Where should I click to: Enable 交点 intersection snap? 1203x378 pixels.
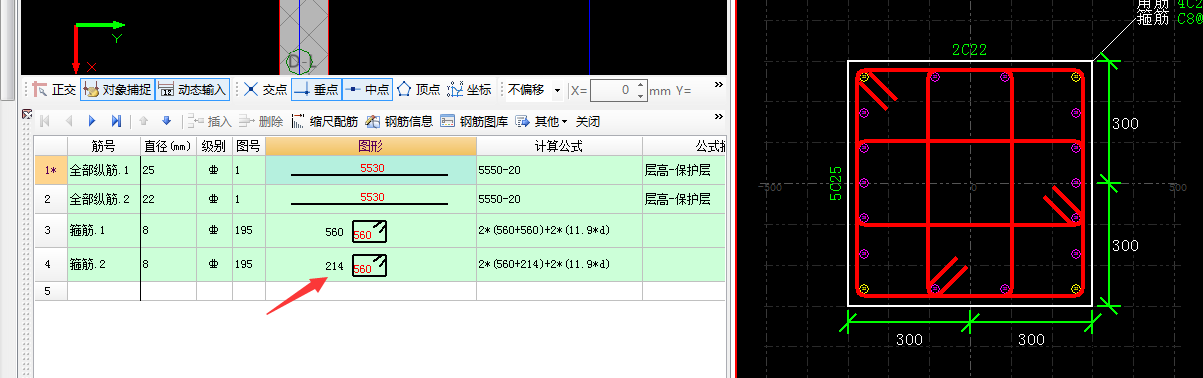[265, 90]
